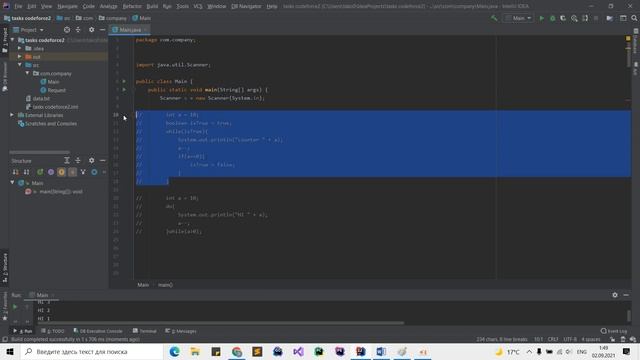
Task: Open DB Execution Console tool window
Action: (x=98, y=331)
